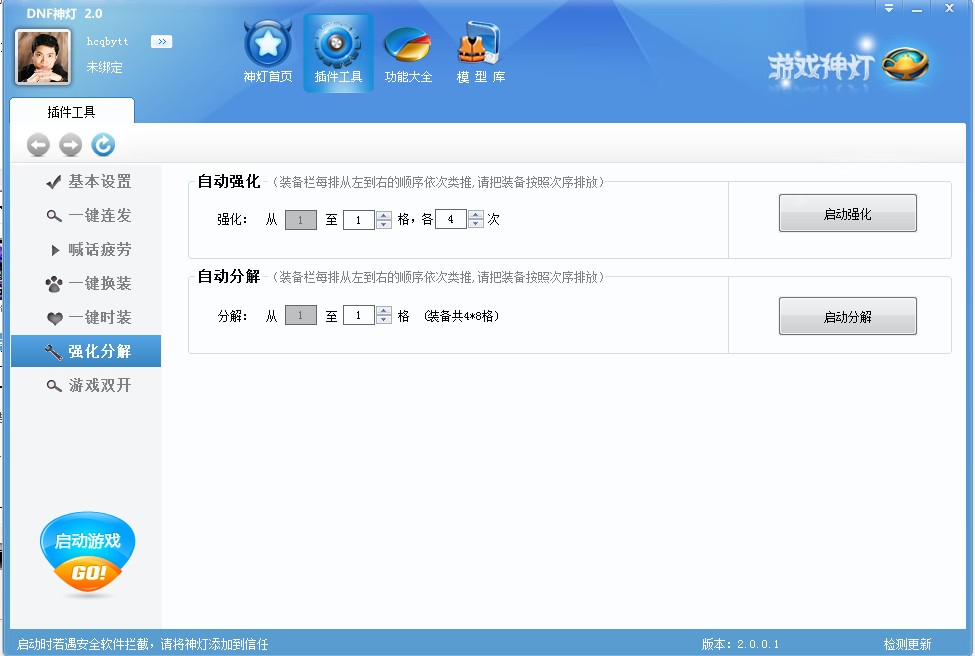
Task: Decrease the 分解 end slot value
Action: [384, 320]
